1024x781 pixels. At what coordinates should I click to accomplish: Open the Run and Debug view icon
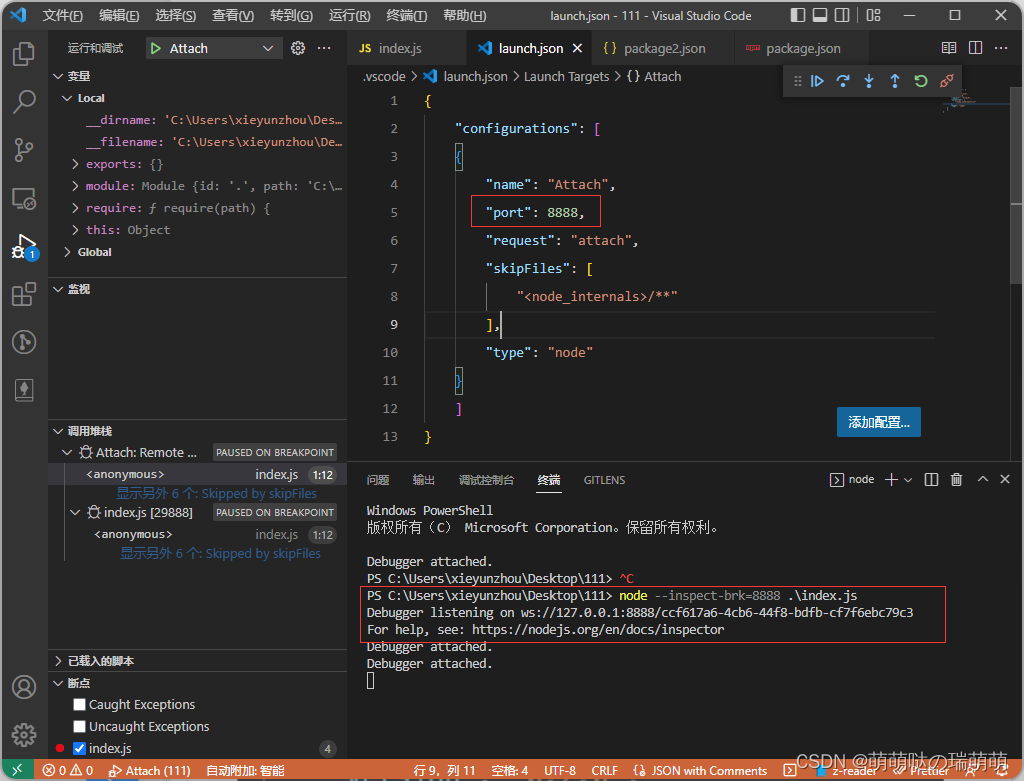(24, 247)
